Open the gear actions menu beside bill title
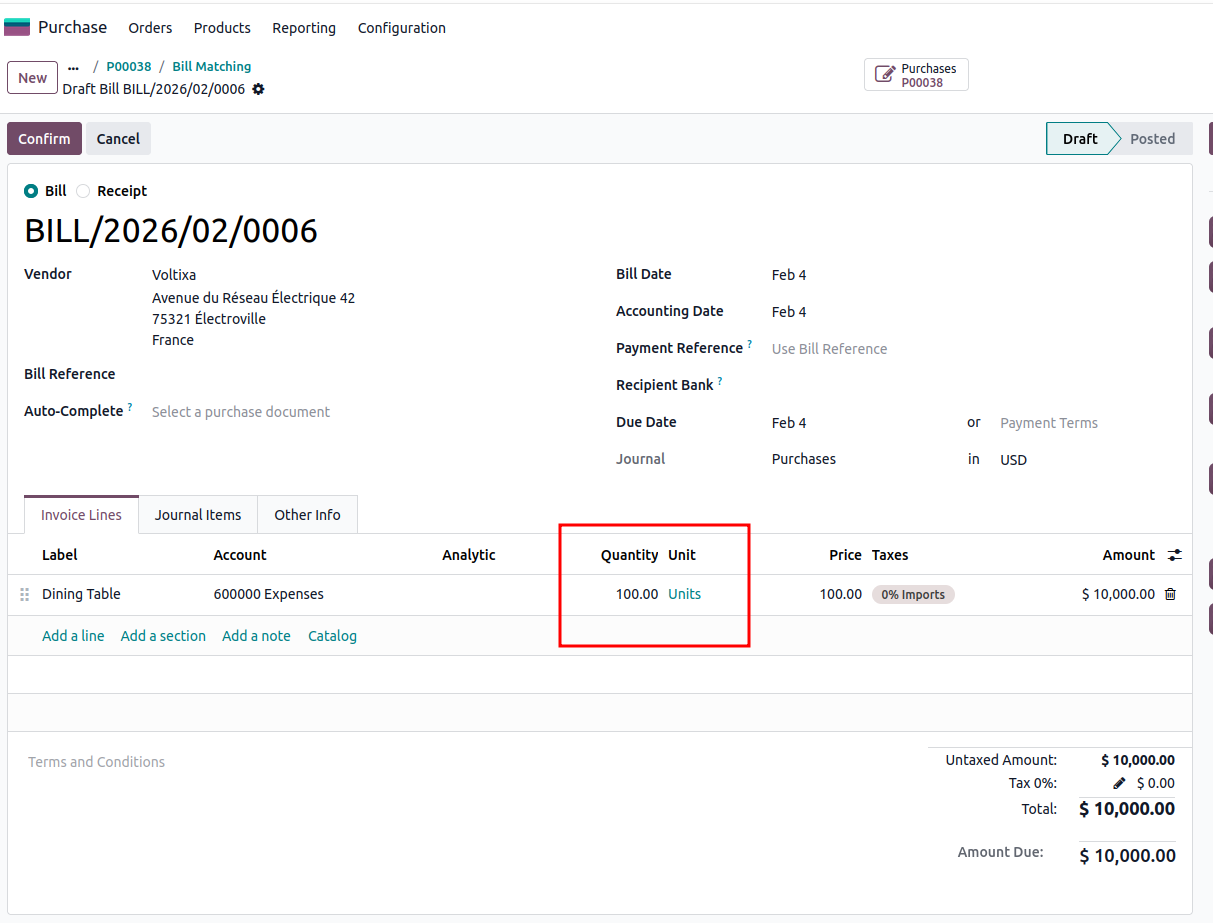 [259, 89]
